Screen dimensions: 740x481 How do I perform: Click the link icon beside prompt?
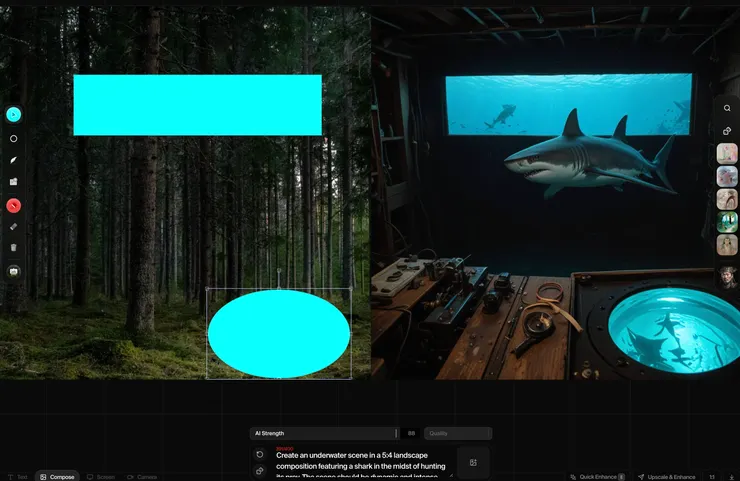[x=260, y=471]
